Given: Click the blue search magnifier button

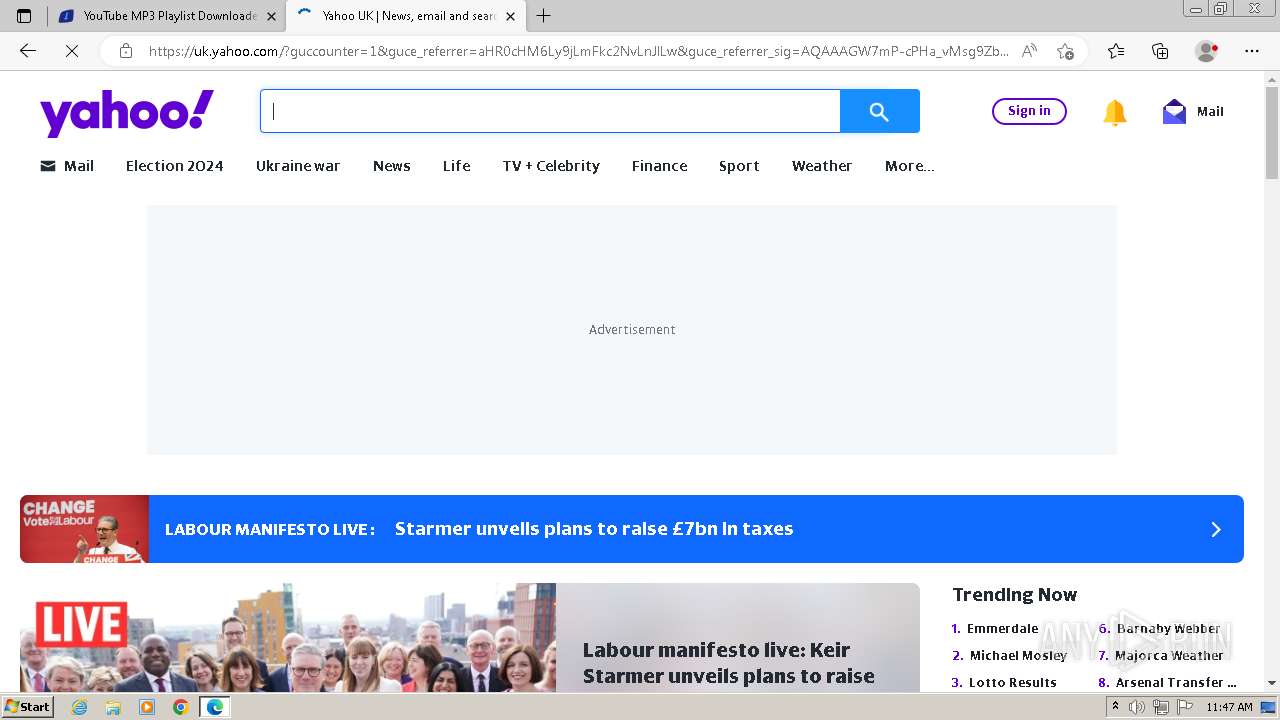Looking at the screenshot, I should tap(879, 111).
